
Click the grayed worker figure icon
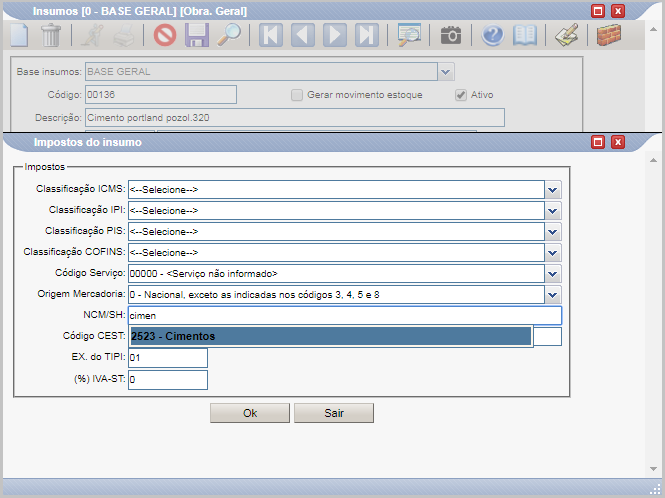[92, 35]
